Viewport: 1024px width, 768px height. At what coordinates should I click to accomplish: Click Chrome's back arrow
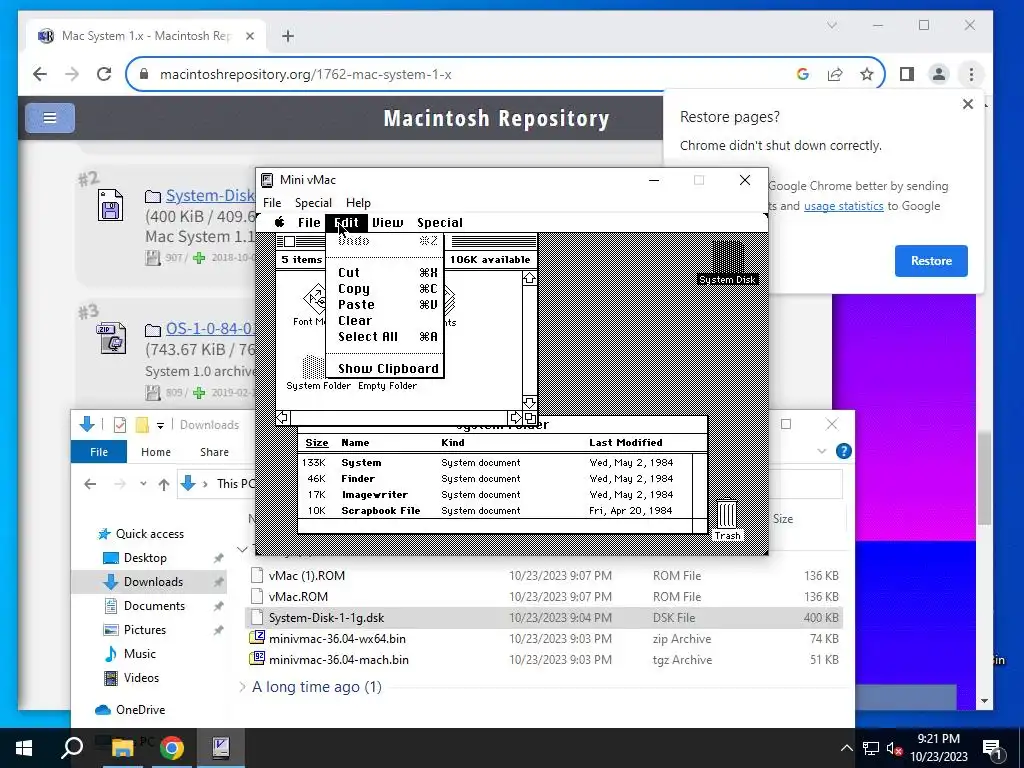click(x=40, y=74)
